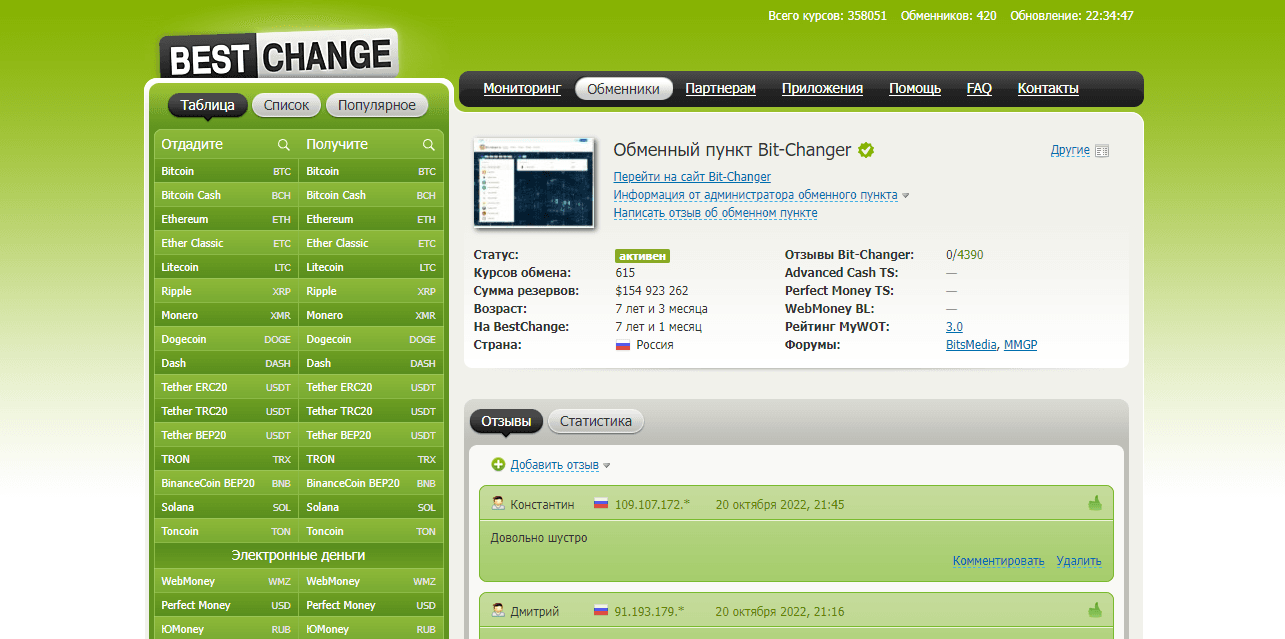Click thumbs-up icon on Дмитрий's review

pos(1095,610)
